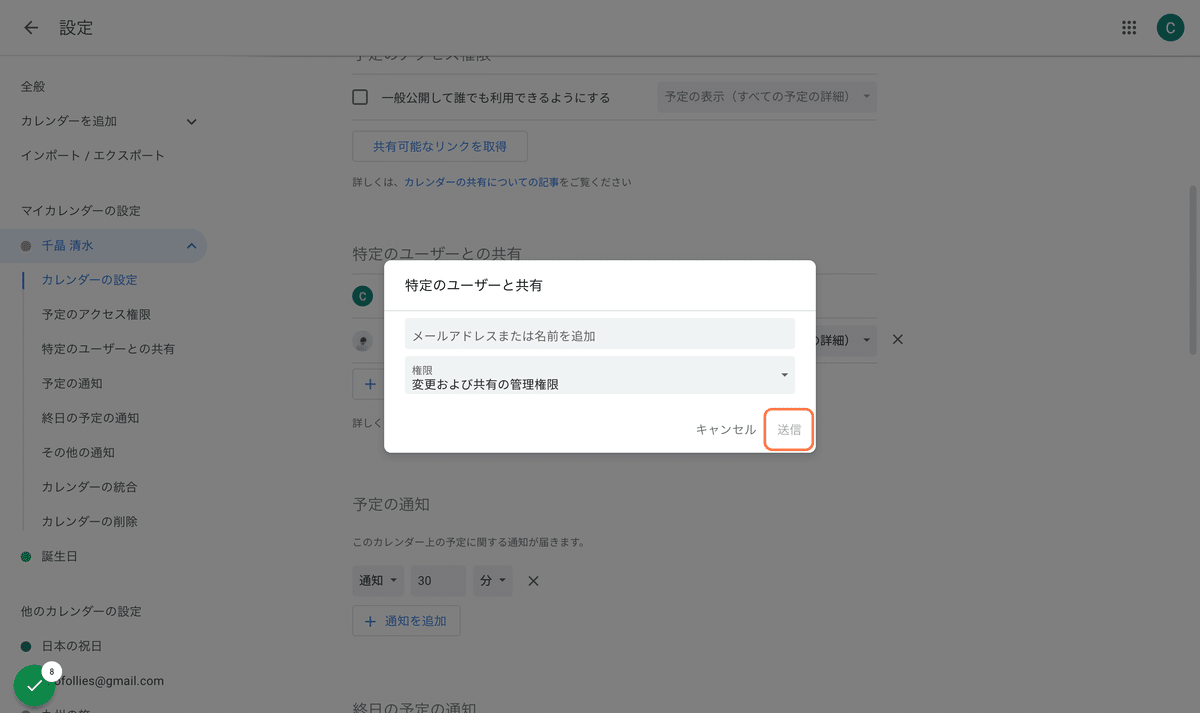Click the green checkmark badge icon
Viewport: 1200px width, 713px height.
[35, 686]
